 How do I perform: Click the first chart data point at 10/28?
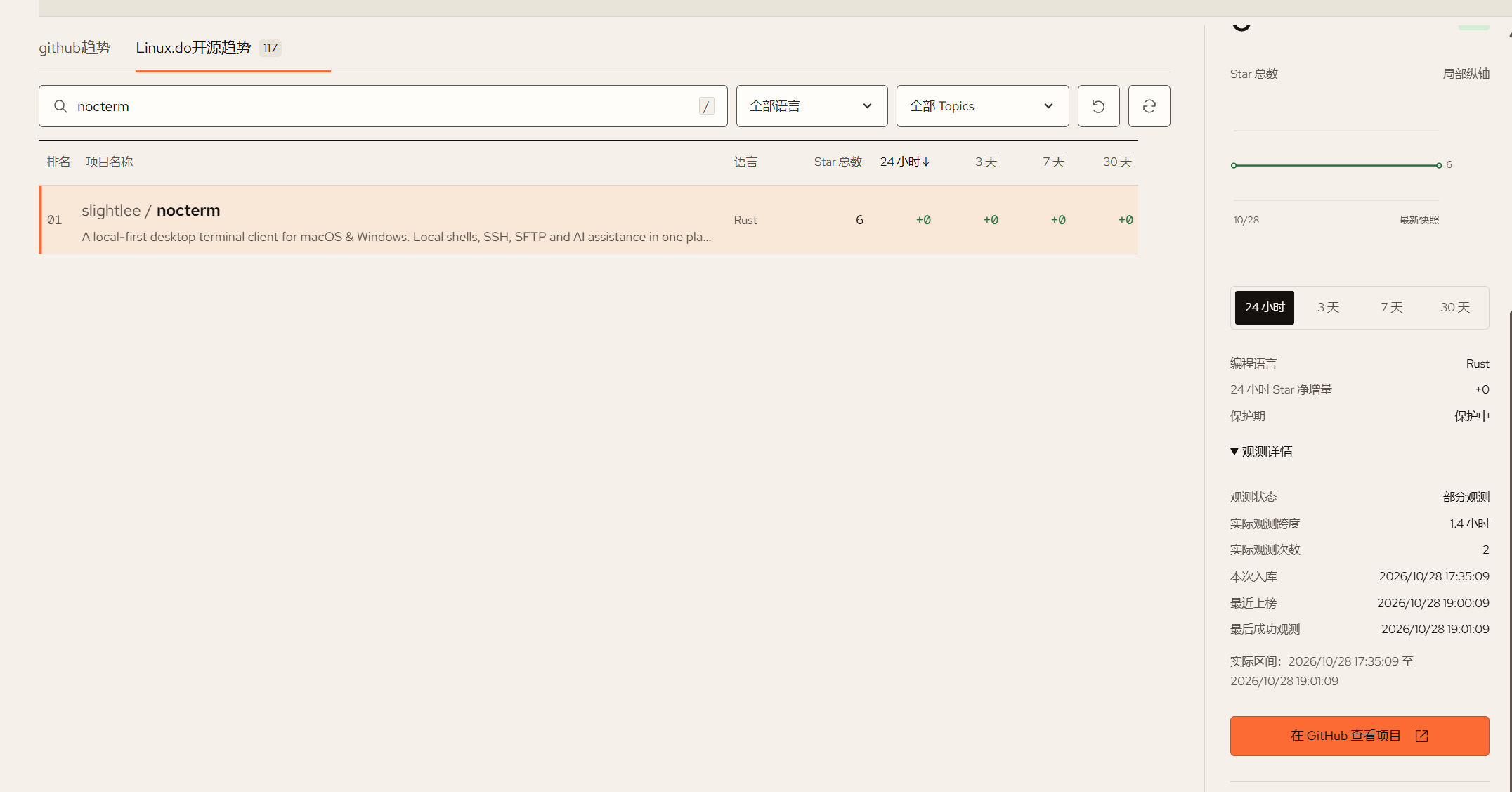[x=1234, y=165]
